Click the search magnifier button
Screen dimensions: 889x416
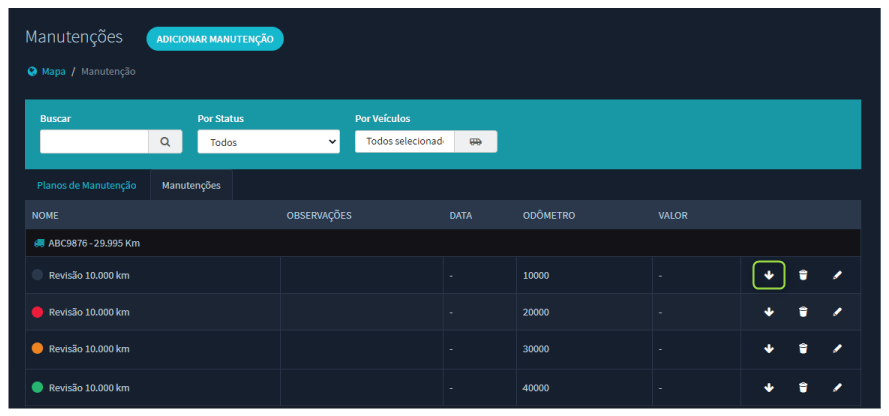tap(166, 142)
